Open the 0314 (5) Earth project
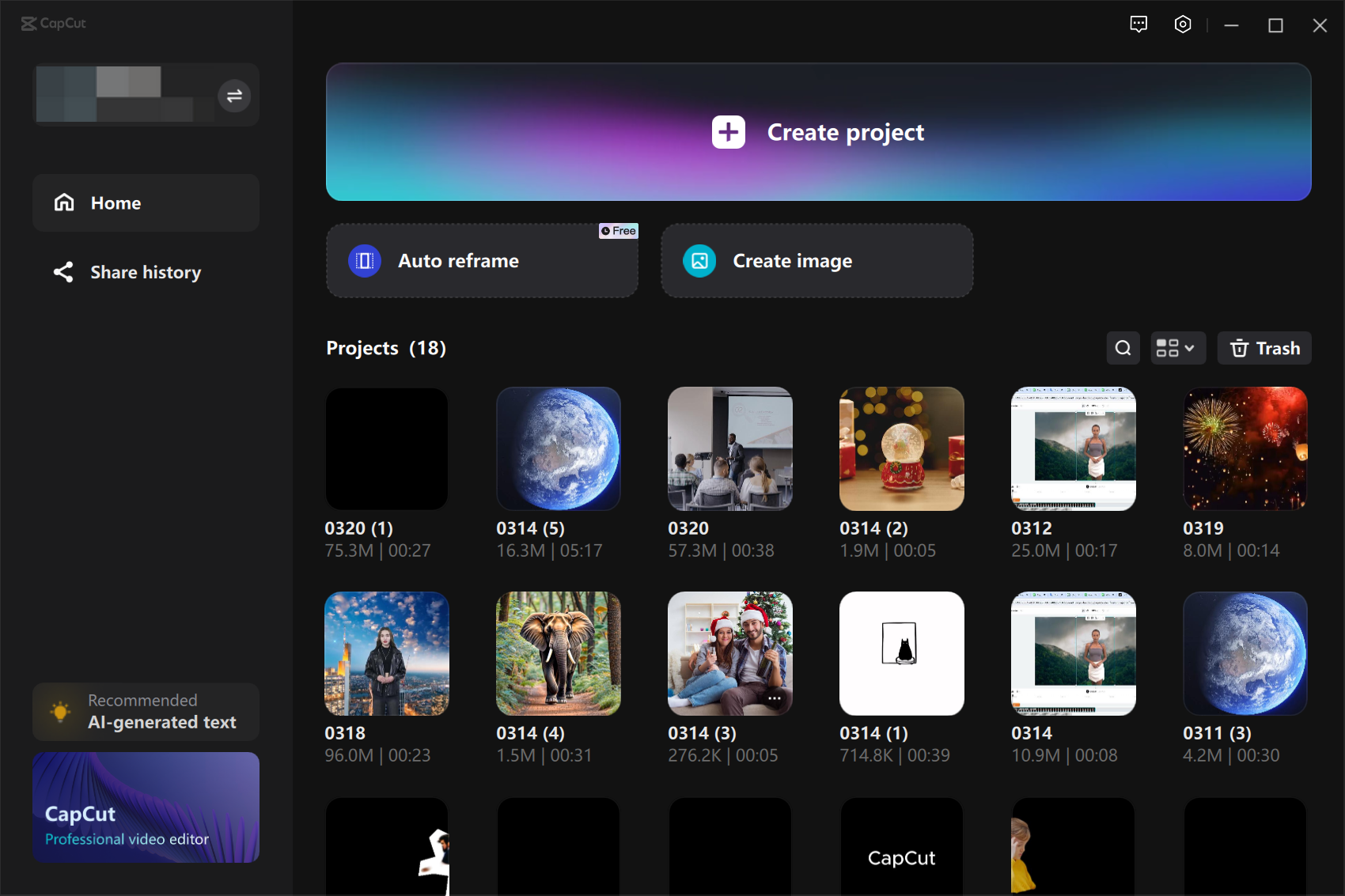 [559, 448]
